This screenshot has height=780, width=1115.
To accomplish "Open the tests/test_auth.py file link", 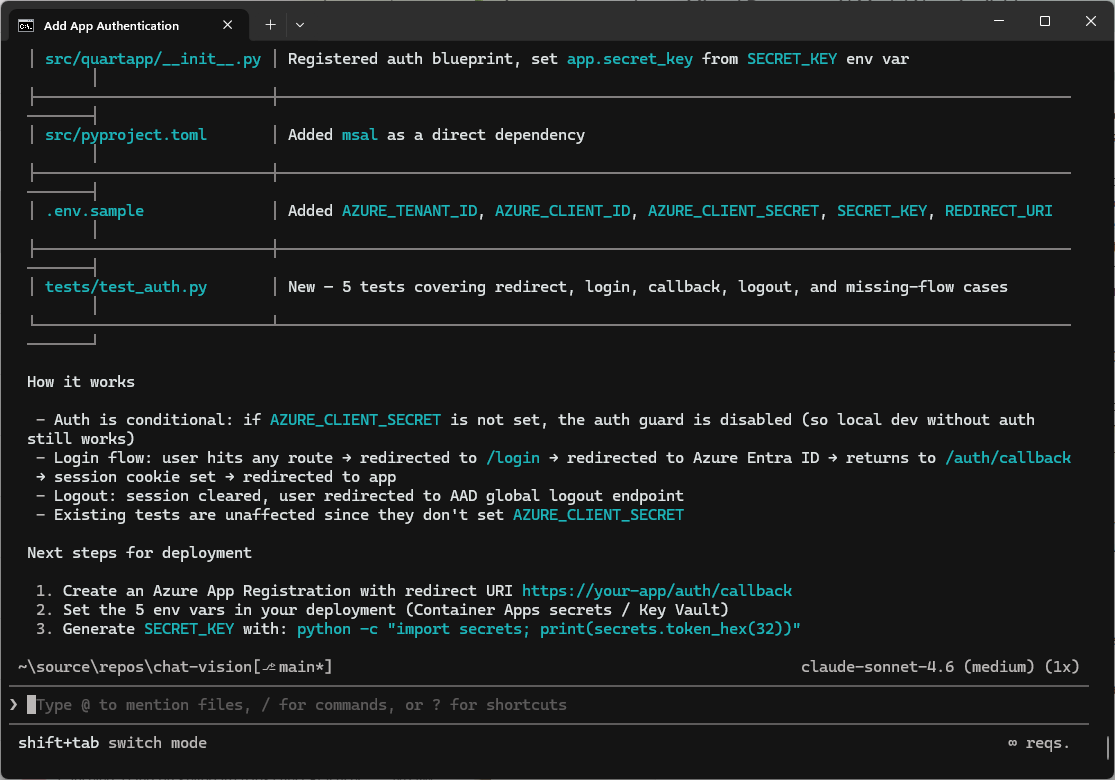I will [125, 286].
